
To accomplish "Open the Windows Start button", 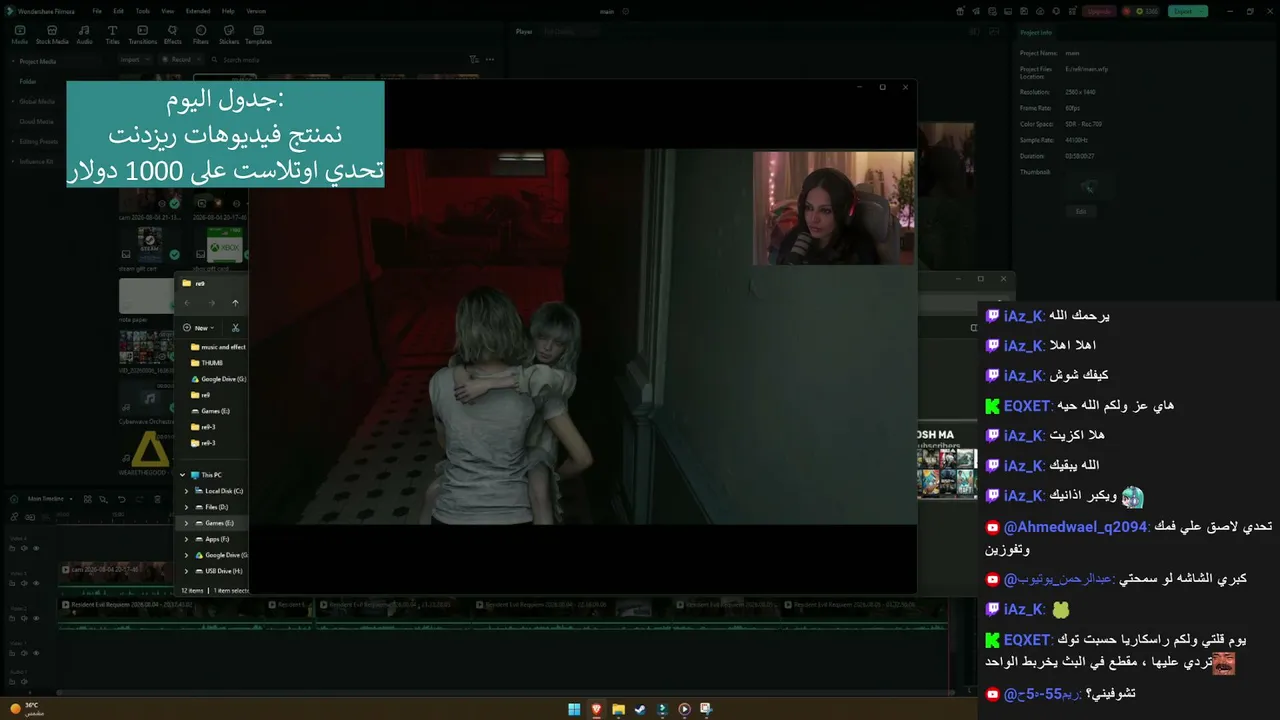I will [574, 709].
